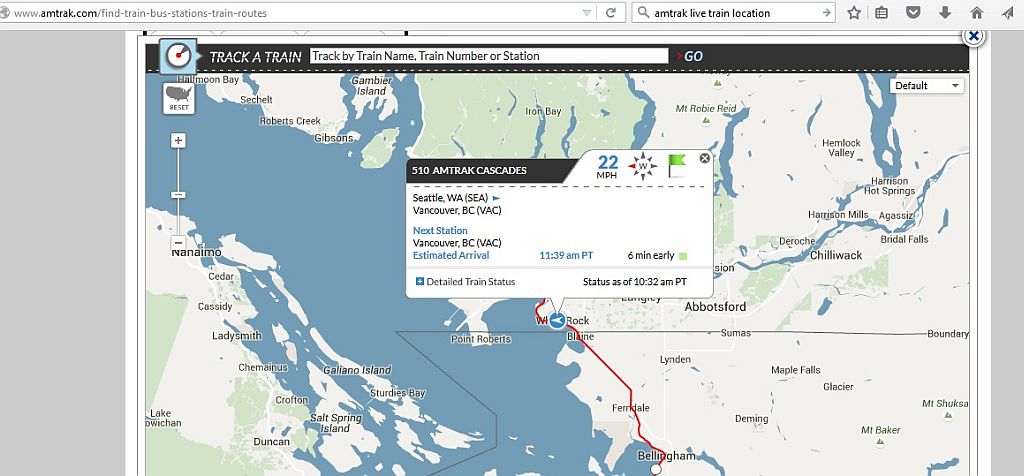Open the URL history dropdown arrow
Screen dimensions: 1024x476
[586, 13]
